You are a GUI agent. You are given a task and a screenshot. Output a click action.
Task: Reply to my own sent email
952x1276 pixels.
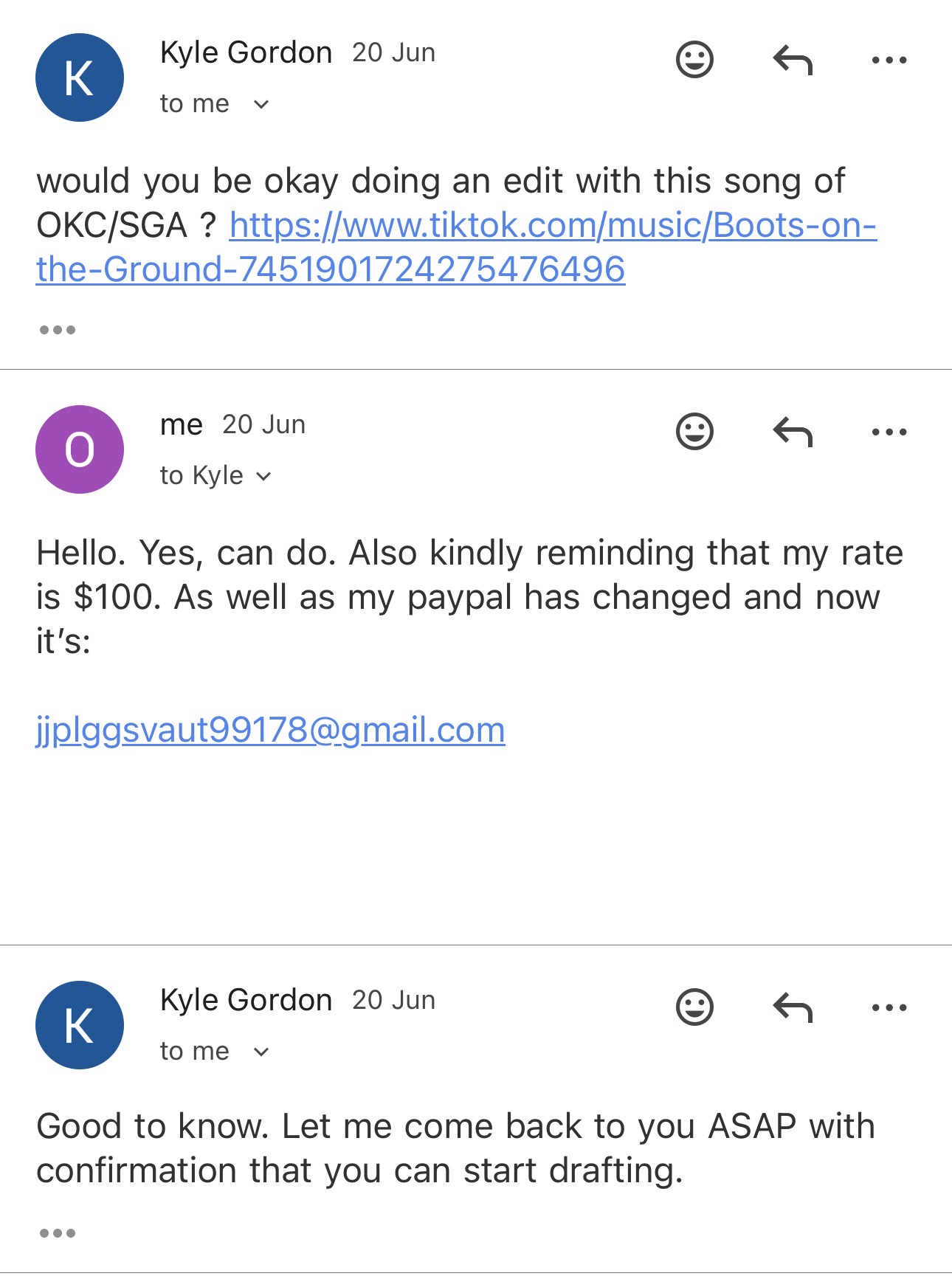[793, 432]
